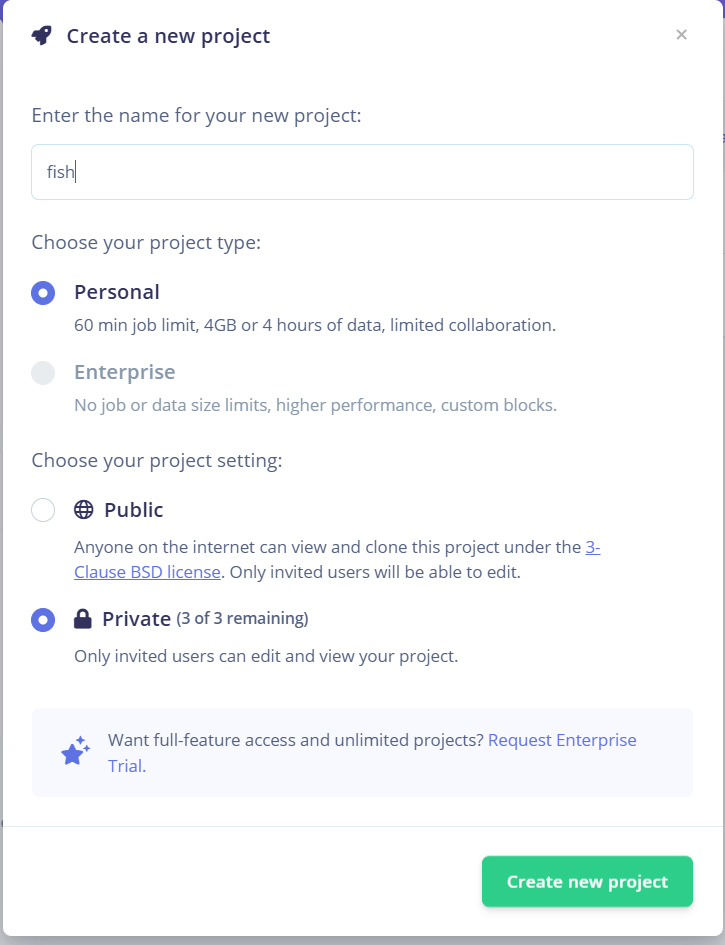This screenshot has height=945, width=725.
Task: Click the "Private" option label text
Action: tap(137, 619)
